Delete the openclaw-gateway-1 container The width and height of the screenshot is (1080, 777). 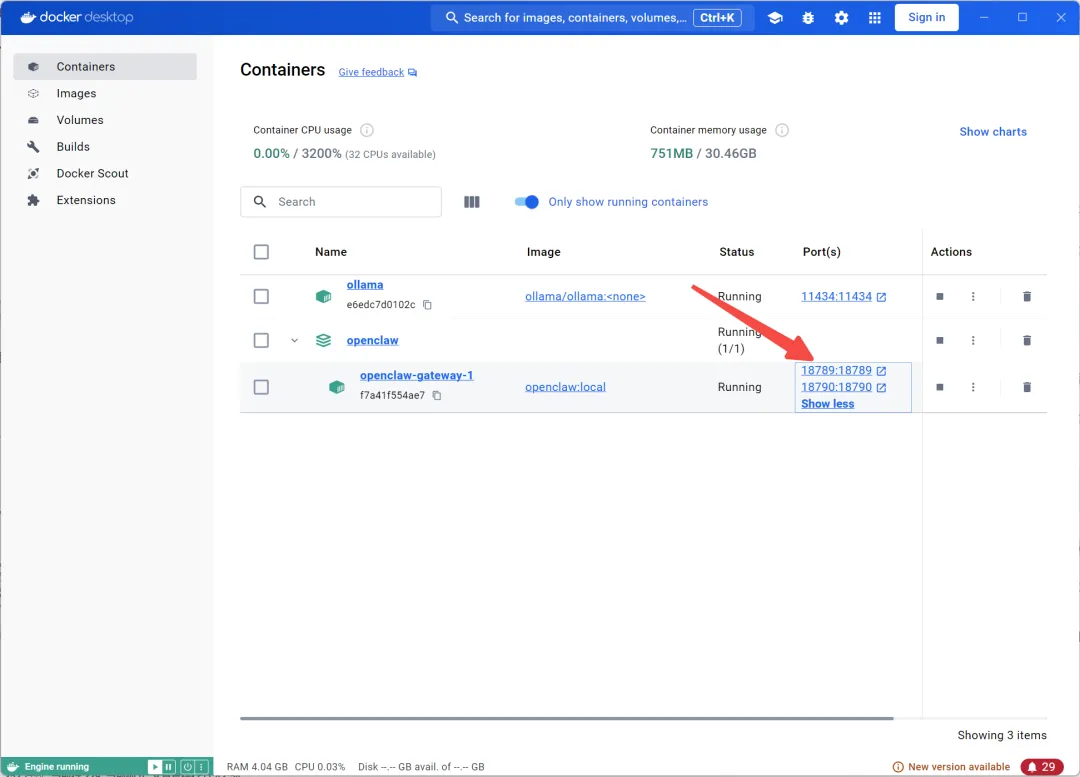[x=1026, y=387]
